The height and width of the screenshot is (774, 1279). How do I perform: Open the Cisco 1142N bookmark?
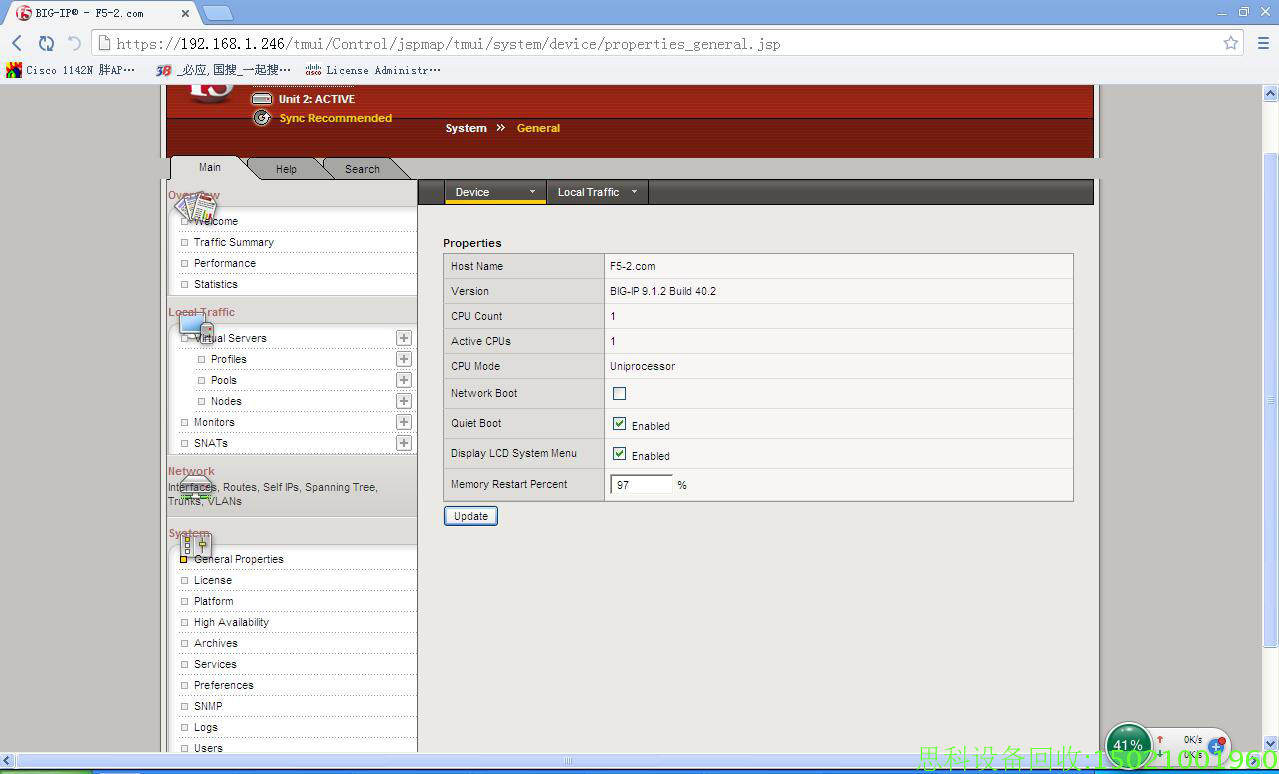coord(70,70)
